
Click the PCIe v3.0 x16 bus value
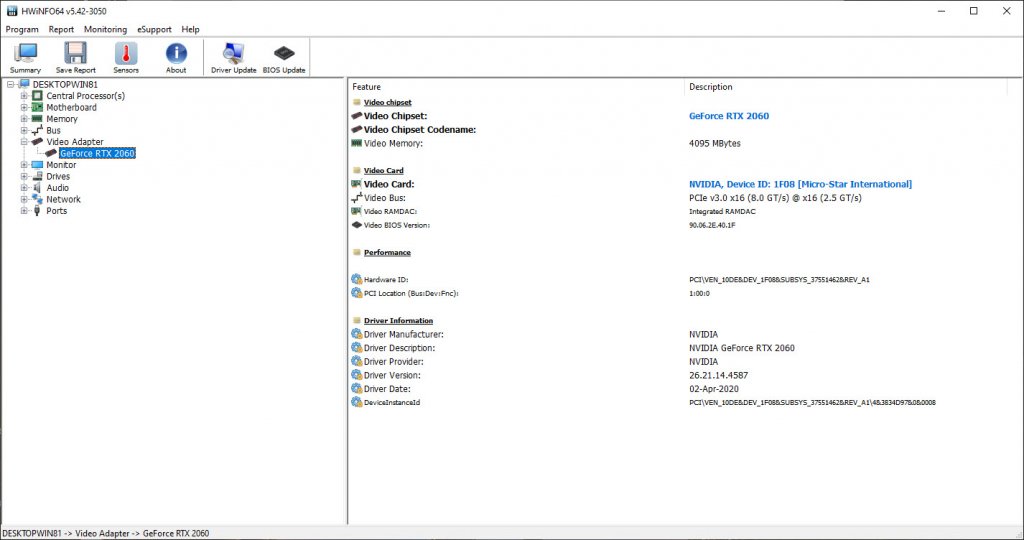775,198
